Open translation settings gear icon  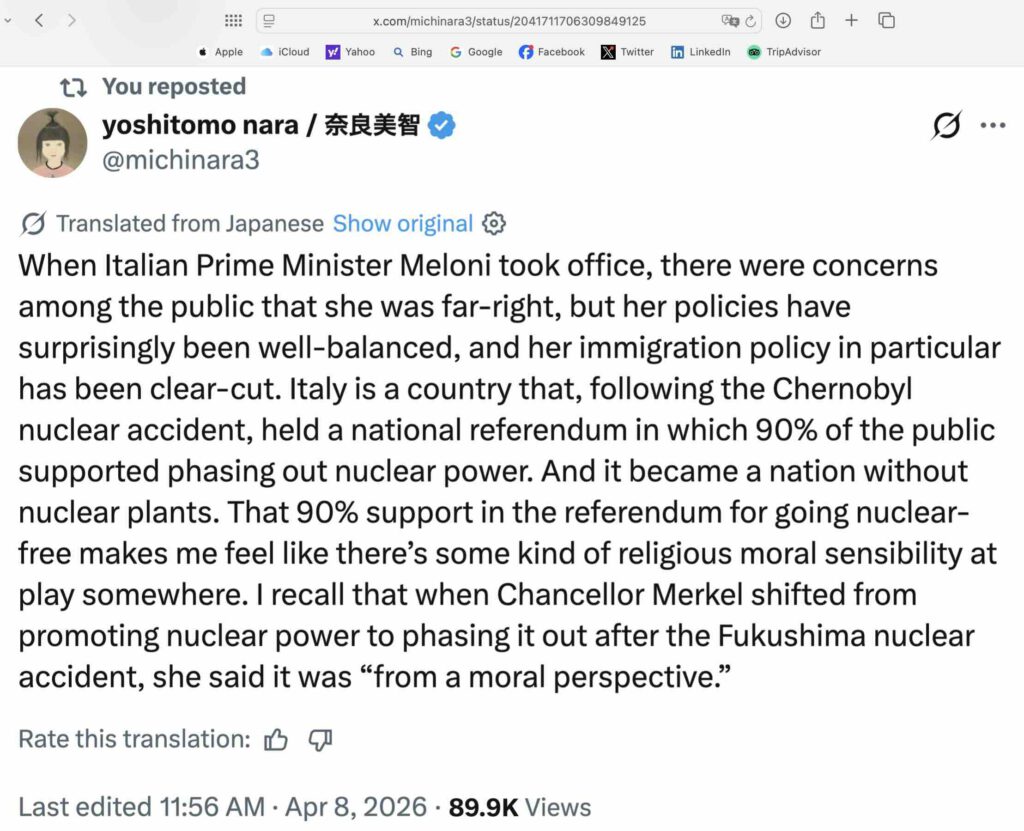pos(494,223)
